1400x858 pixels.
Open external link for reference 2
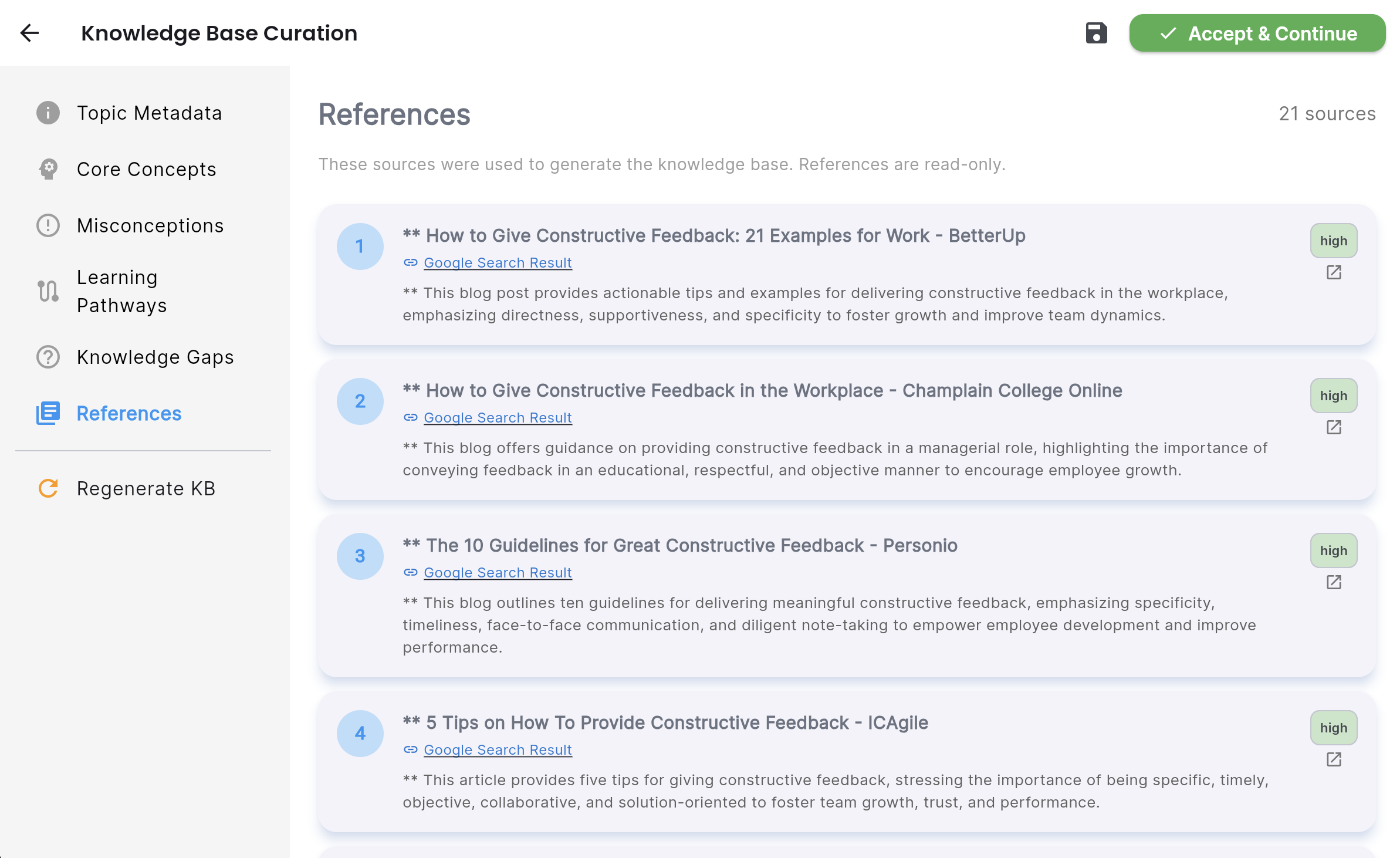(1333, 427)
